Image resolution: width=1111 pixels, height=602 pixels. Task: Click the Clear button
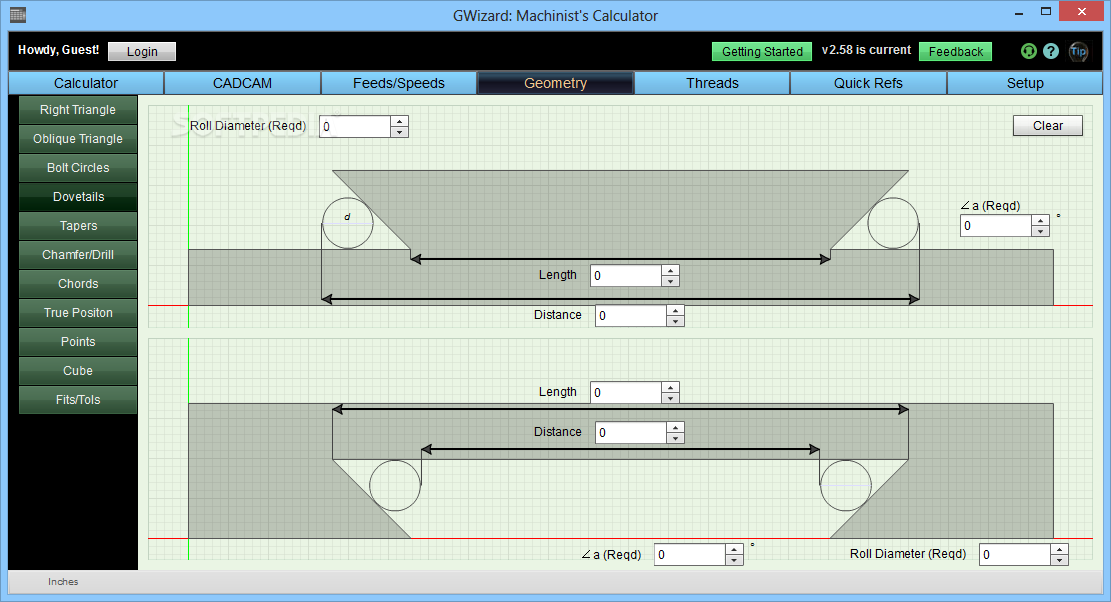point(1047,125)
